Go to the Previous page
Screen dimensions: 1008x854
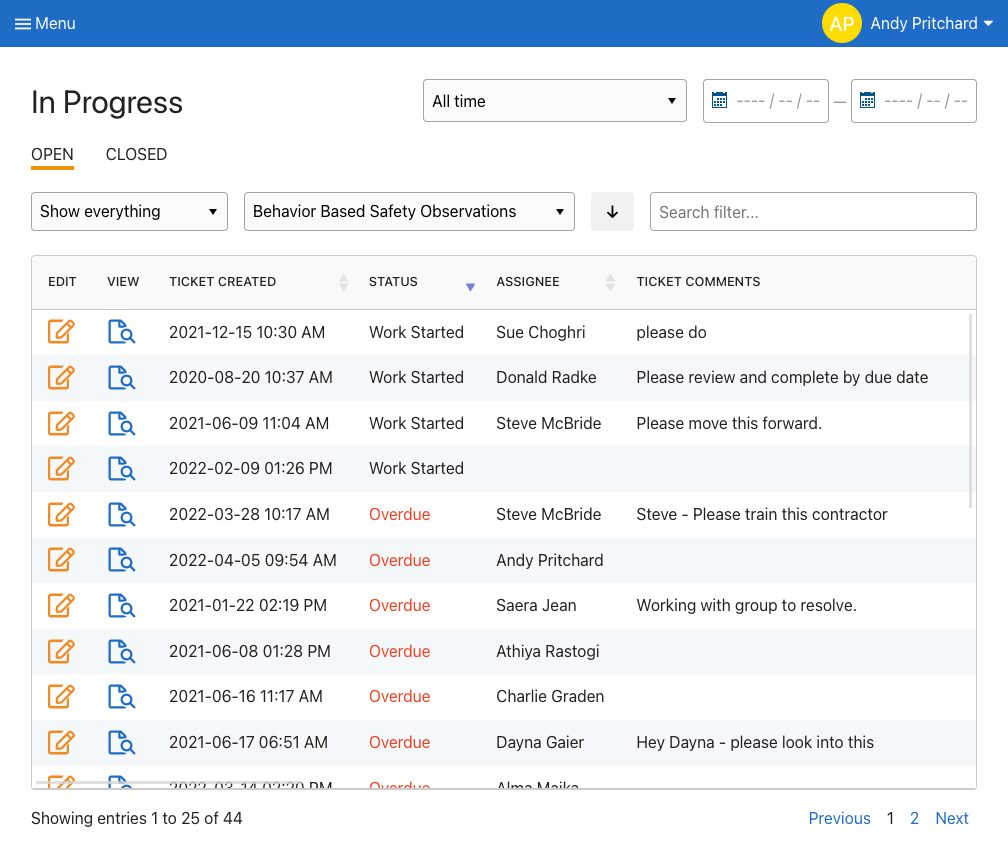pyautogui.click(x=839, y=818)
